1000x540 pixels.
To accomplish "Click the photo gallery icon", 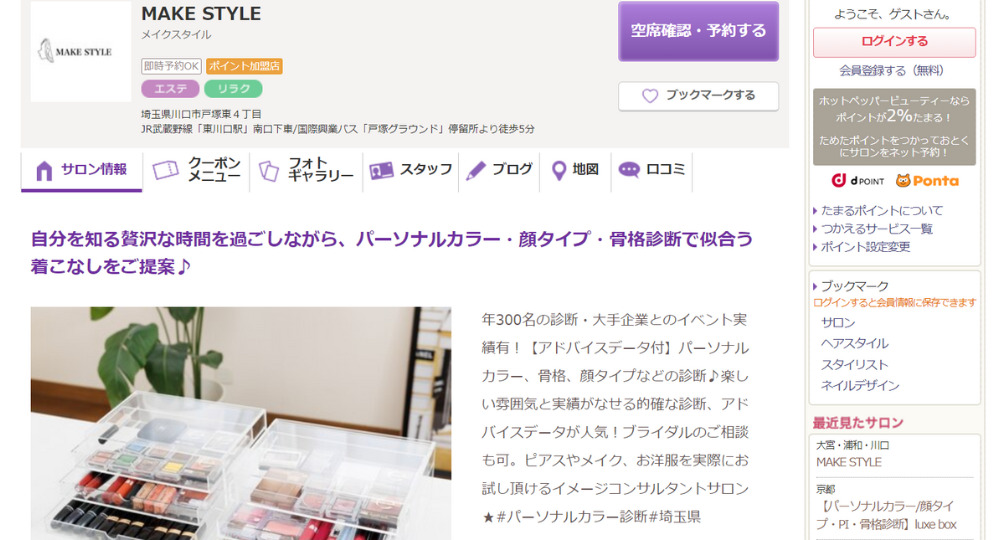I will click(x=268, y=170).
